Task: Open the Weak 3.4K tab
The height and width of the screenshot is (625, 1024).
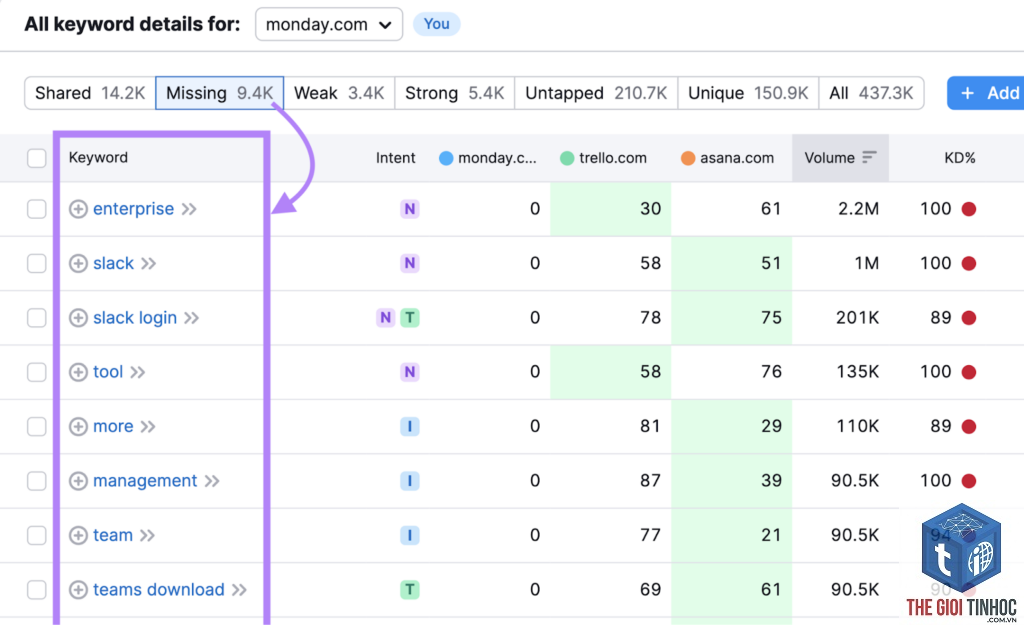Action: pos(339,93)
